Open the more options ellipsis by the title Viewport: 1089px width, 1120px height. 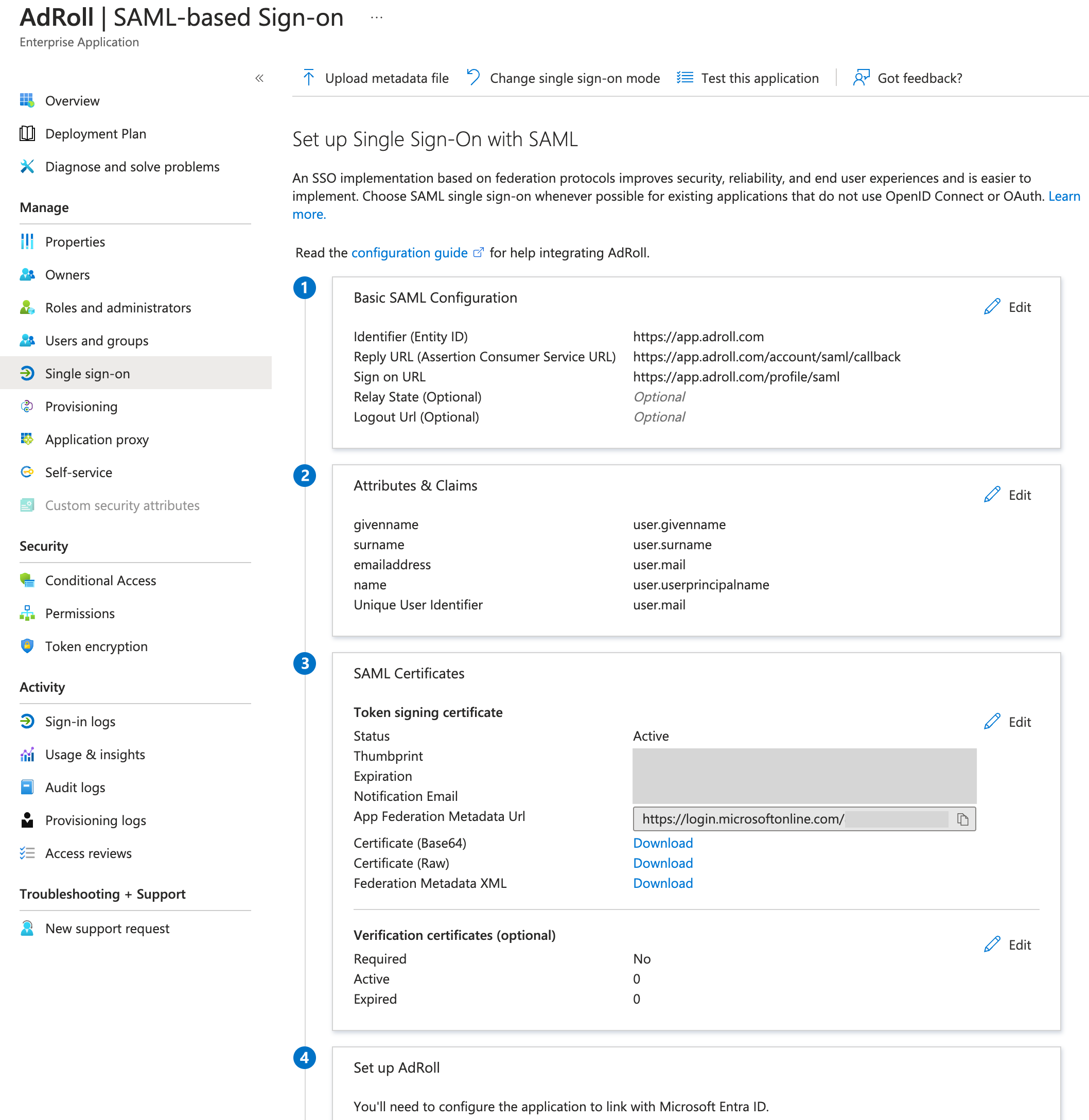pyautogui.click(x=376, y=17)
